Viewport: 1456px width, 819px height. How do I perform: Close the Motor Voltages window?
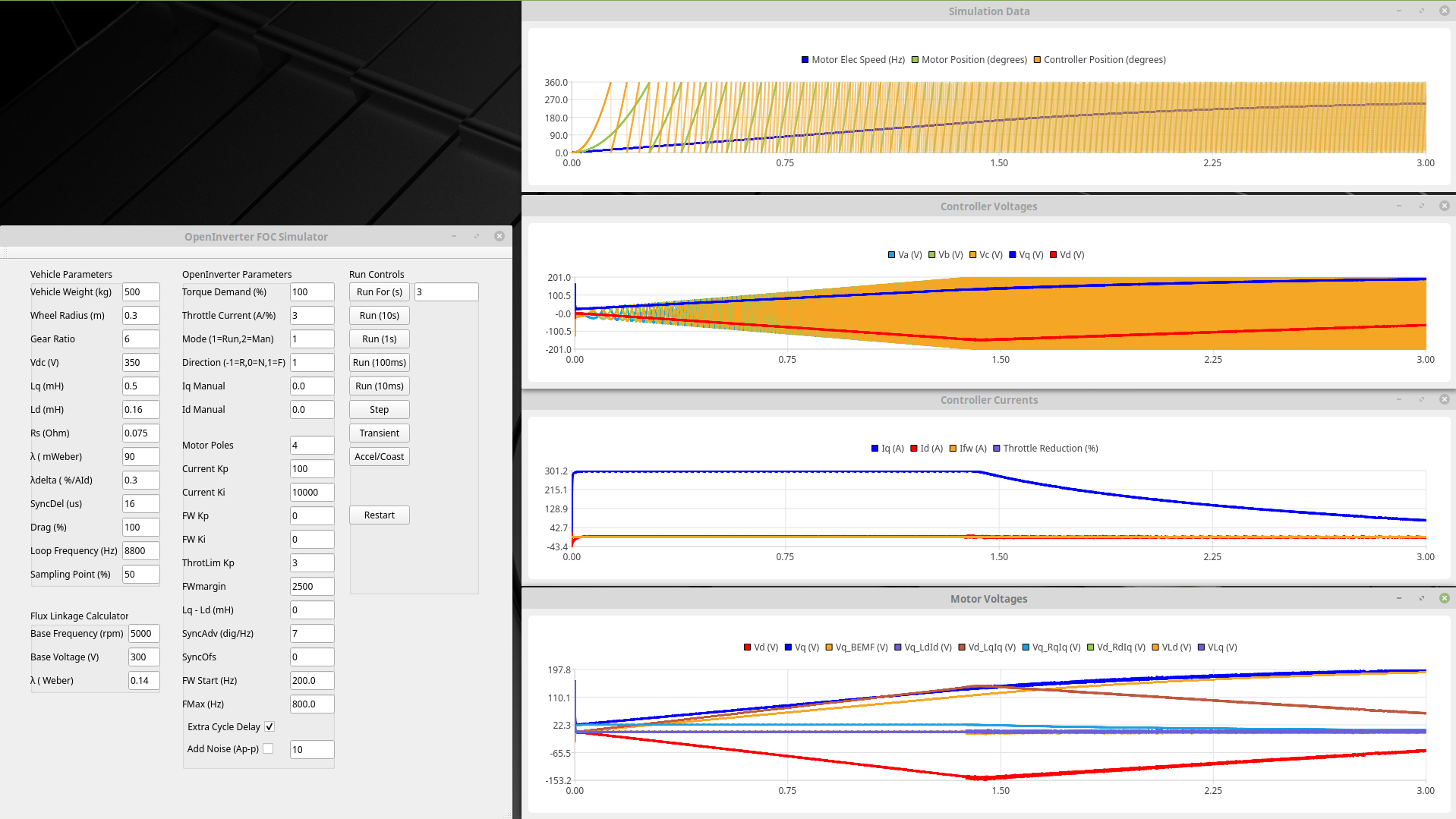1444,598
